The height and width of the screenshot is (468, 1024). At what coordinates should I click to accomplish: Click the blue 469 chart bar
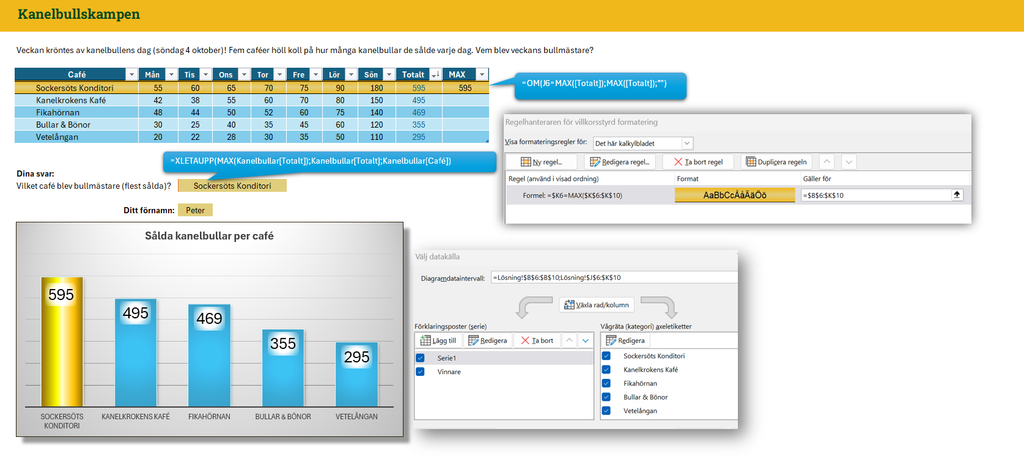210,356
